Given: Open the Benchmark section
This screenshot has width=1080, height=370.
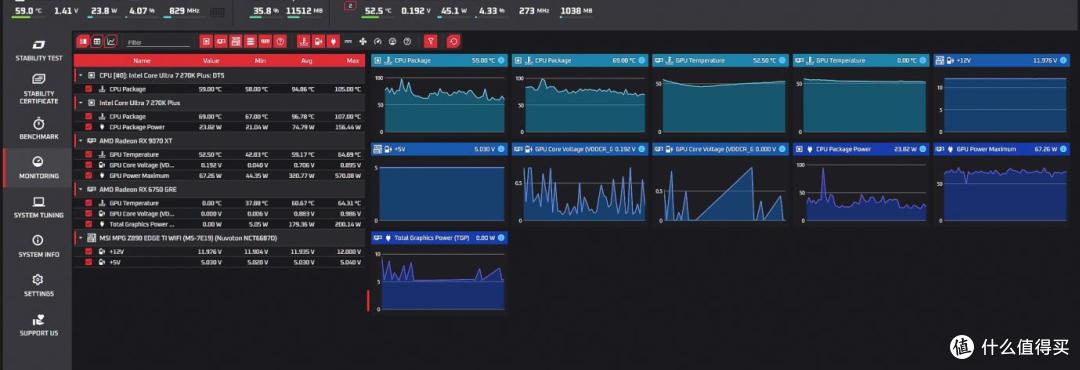Looking at the screenshot, I should pyautogui.click(x=38, y=128).
